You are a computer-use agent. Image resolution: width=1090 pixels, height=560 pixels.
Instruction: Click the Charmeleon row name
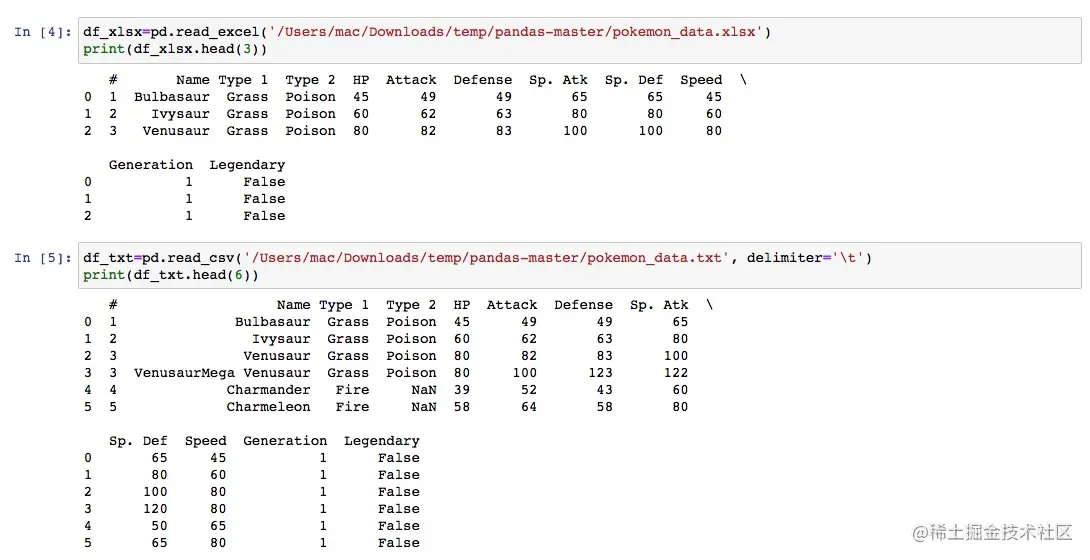pyautogui.click(x=268, y=407)
